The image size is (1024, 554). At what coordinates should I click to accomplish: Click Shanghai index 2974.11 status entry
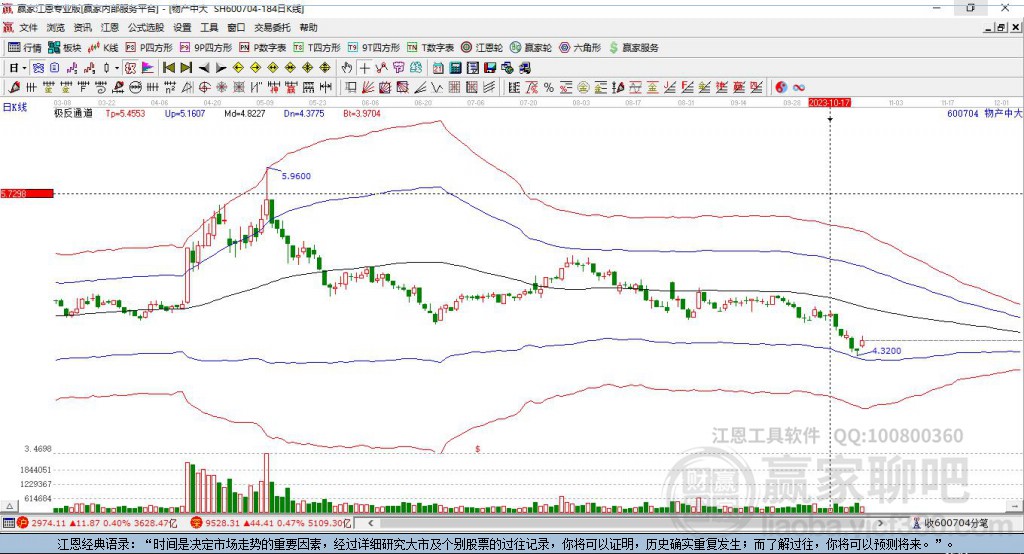click(x=98, y=523)
